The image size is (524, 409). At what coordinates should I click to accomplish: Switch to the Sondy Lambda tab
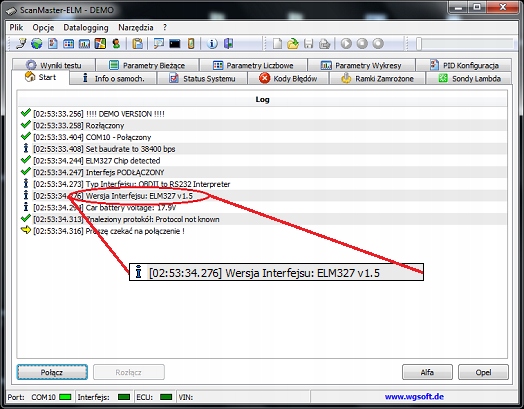[x=469, y=79]
